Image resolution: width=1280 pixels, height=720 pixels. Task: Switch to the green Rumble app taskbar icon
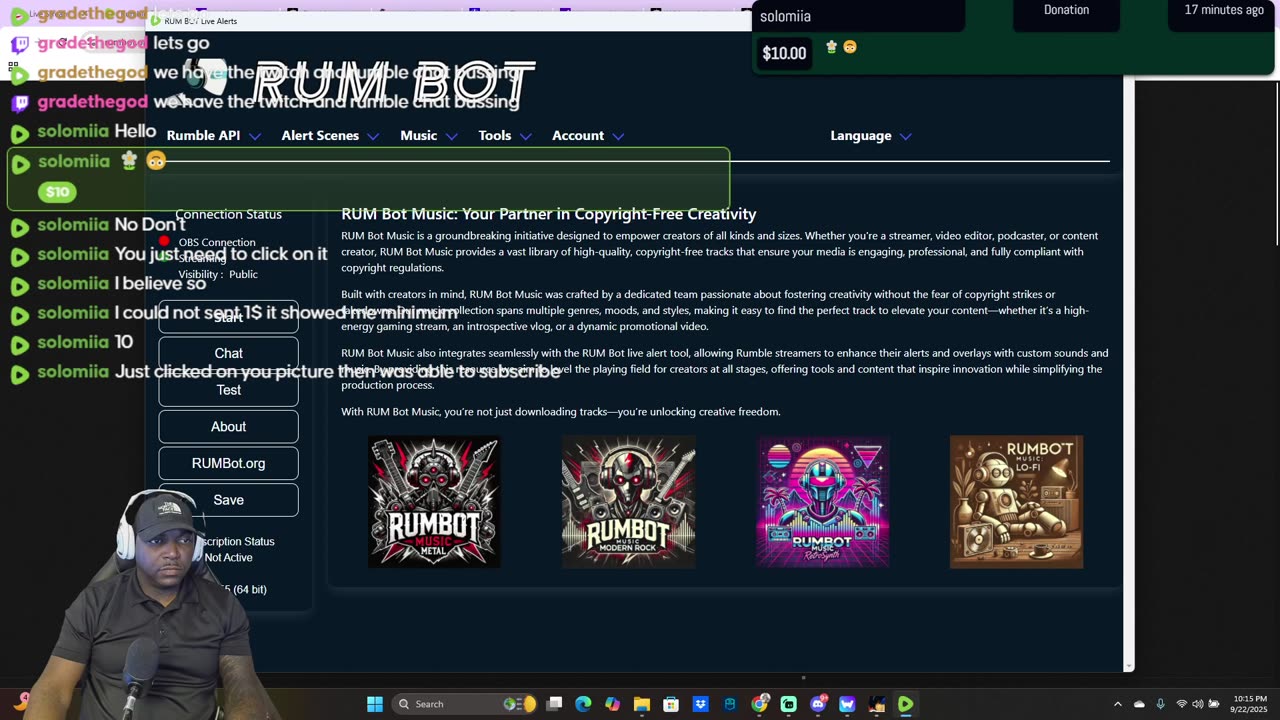pyautogui.click(x=905, y=704)
